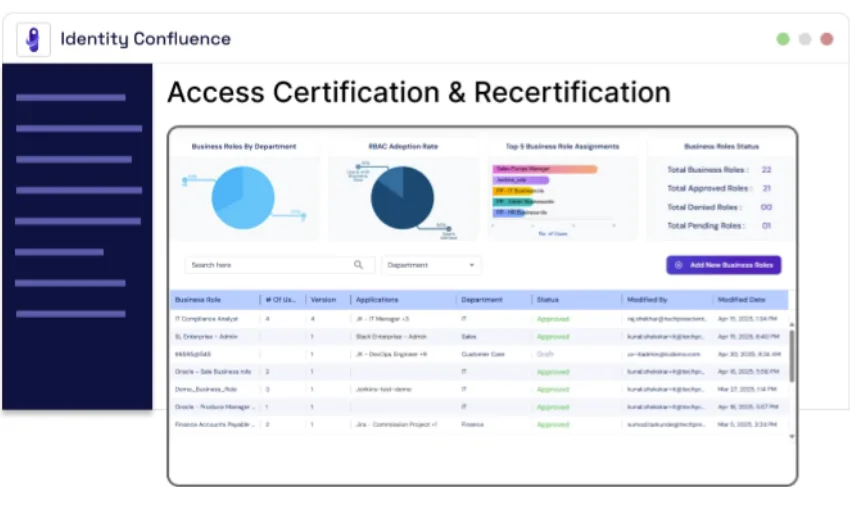868x517 pixels.
Task: Click the table's vertical scrollbar thumb
Action: [x=792, y=356]
